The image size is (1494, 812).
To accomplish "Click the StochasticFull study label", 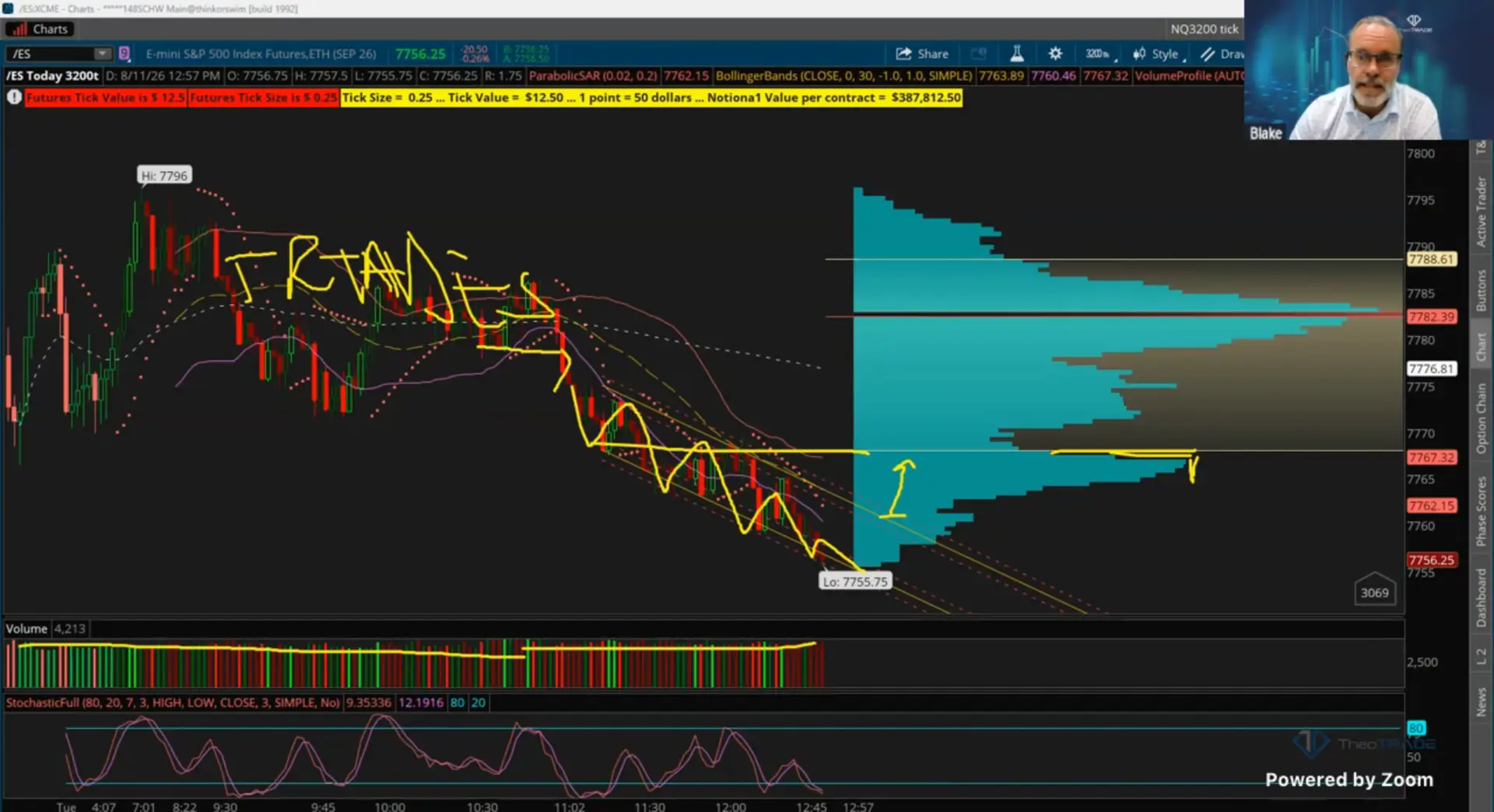I will 173,702.
